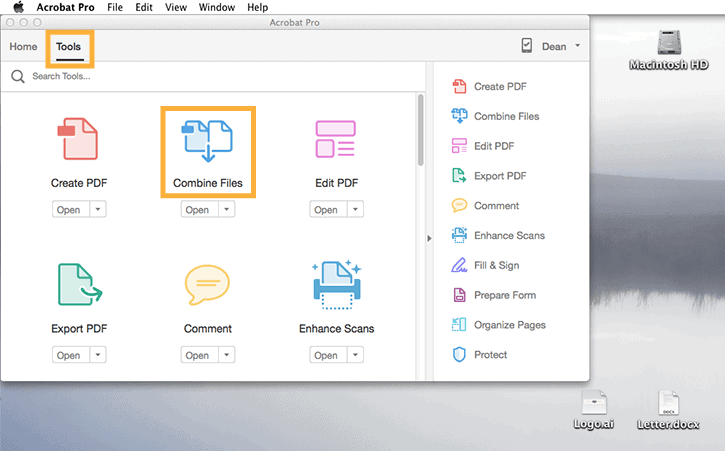This screenshot has width=725, height=451.
Task: Click Open button under Combine Files
Action: pos(199,209)
